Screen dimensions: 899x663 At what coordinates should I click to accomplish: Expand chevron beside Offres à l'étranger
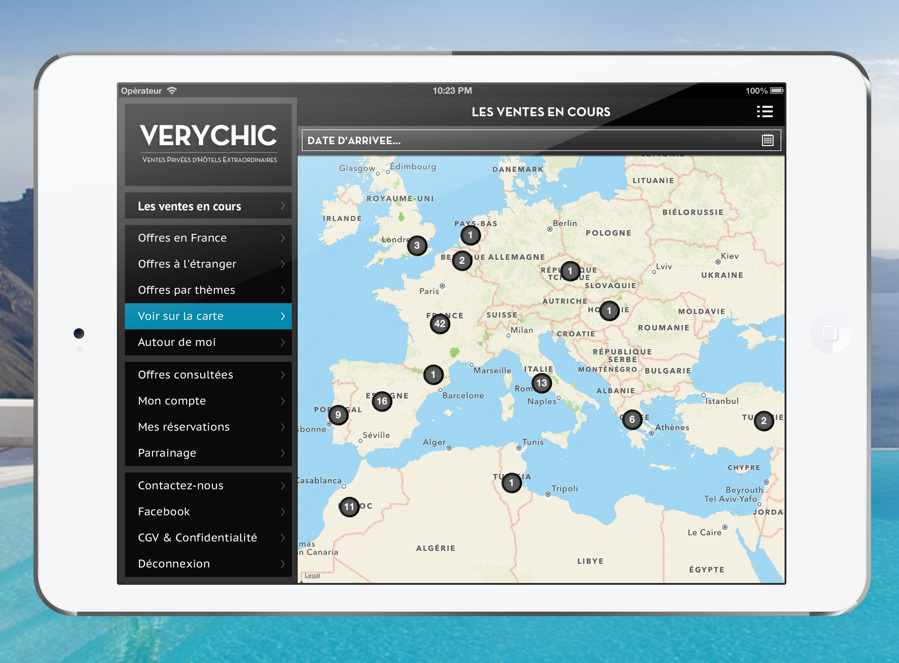(283, 264)
